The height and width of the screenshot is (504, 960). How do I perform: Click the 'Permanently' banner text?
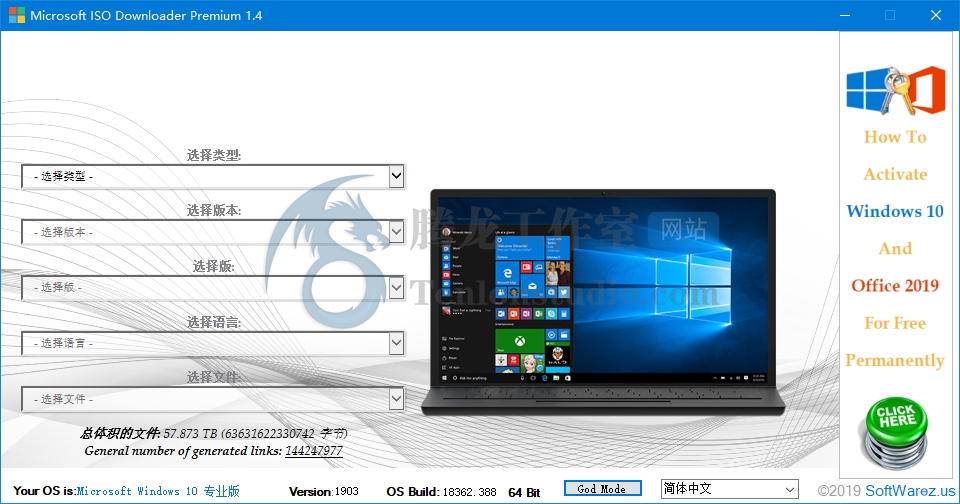[x=895, y=360]
